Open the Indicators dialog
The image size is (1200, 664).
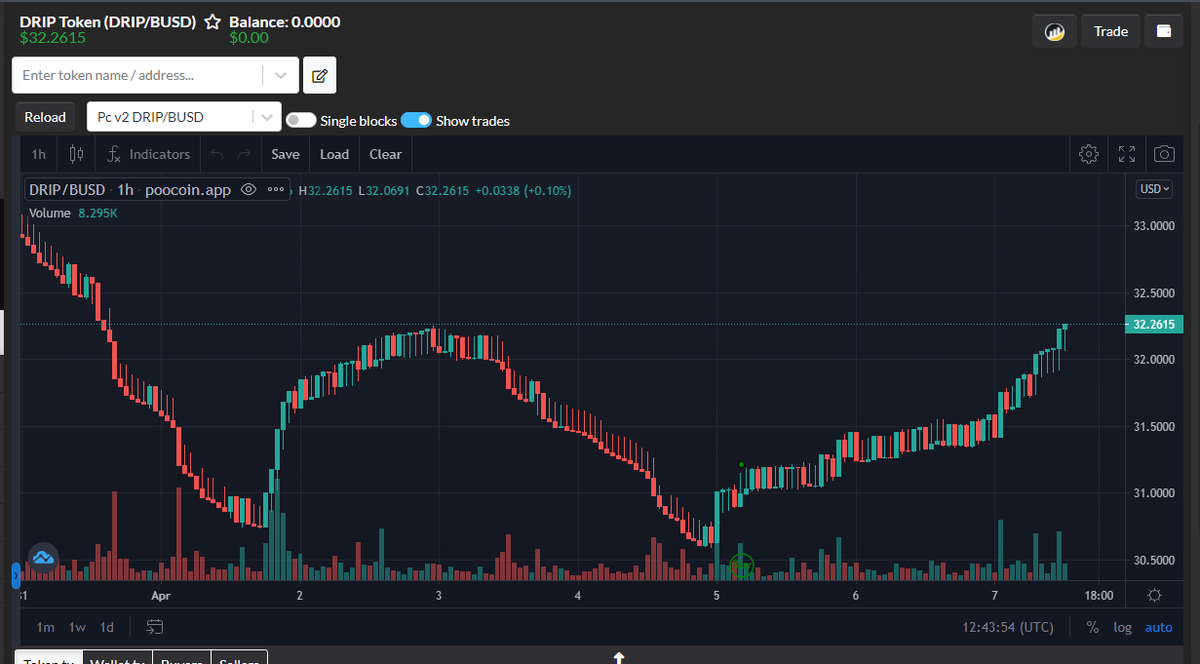pyautogui.click(x=148, y=154)
